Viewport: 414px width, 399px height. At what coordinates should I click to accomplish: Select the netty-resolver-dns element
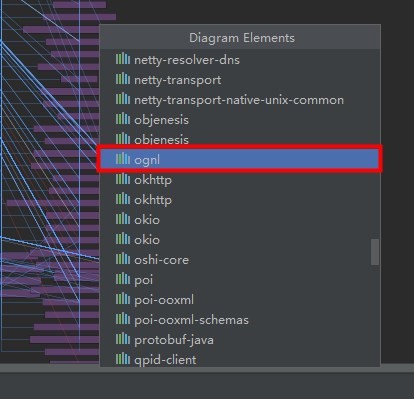[x=240, y=60]
